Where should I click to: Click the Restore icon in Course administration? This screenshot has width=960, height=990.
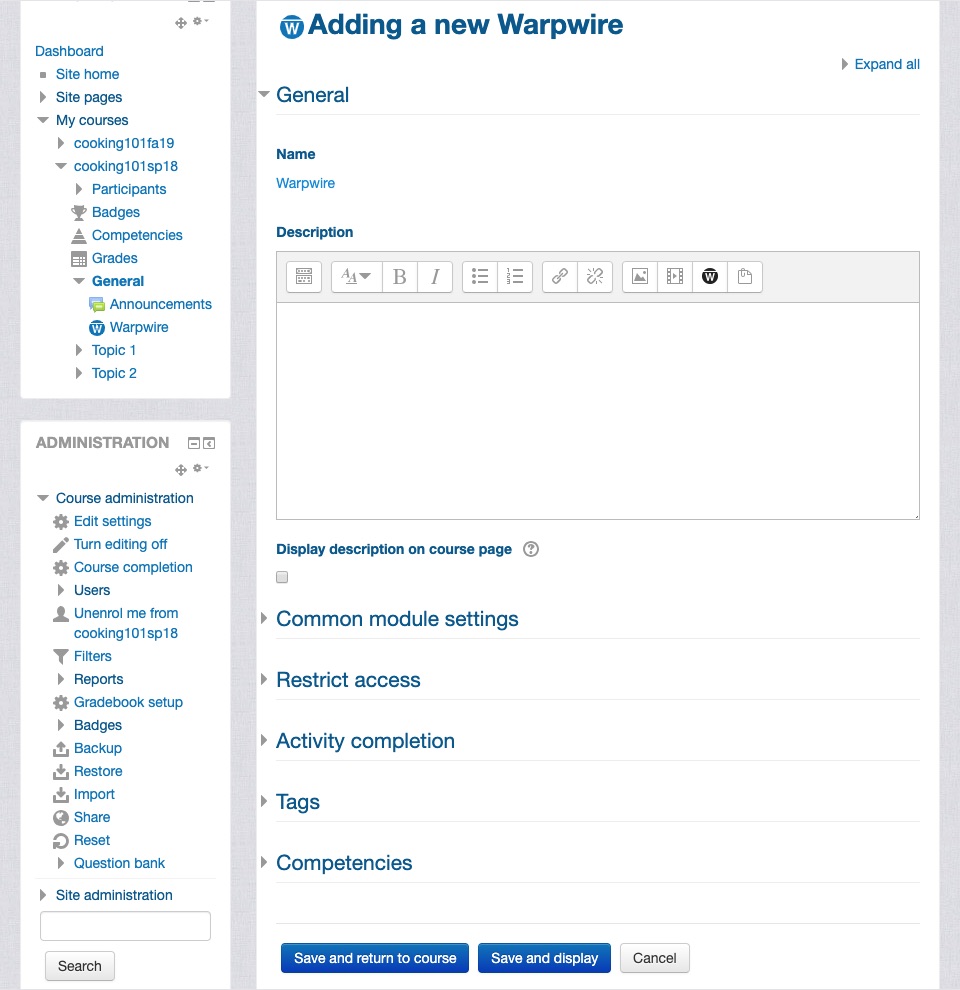coord(61,772)
